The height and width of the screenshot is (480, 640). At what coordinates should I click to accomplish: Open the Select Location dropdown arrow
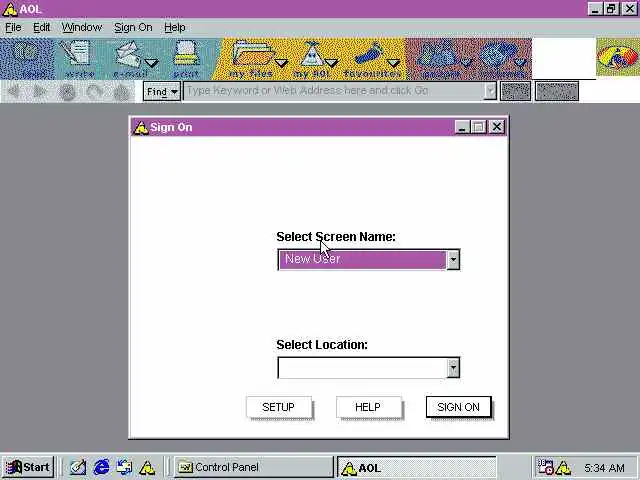click(453, 368)
